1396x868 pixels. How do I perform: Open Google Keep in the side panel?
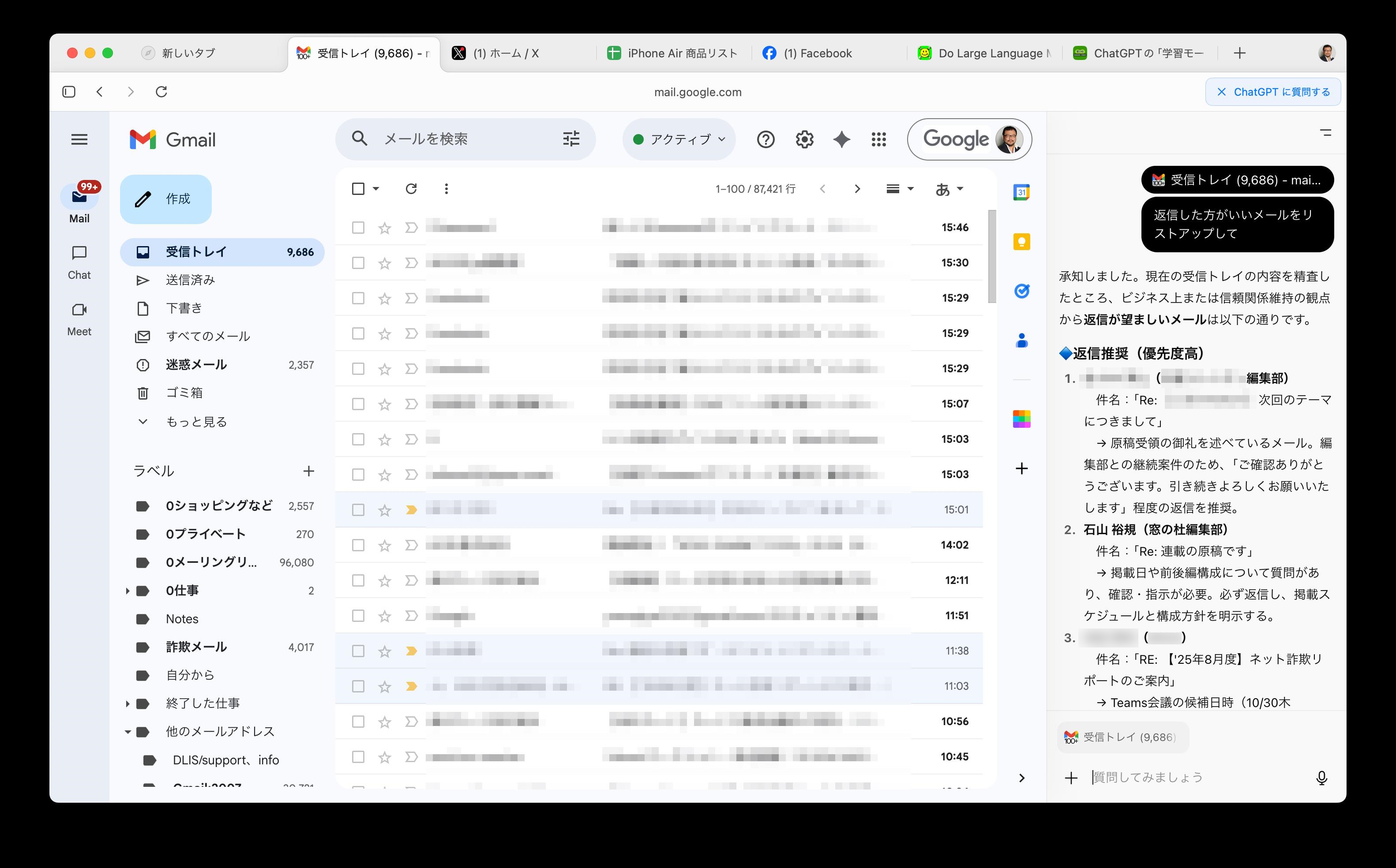point(1021,242)
